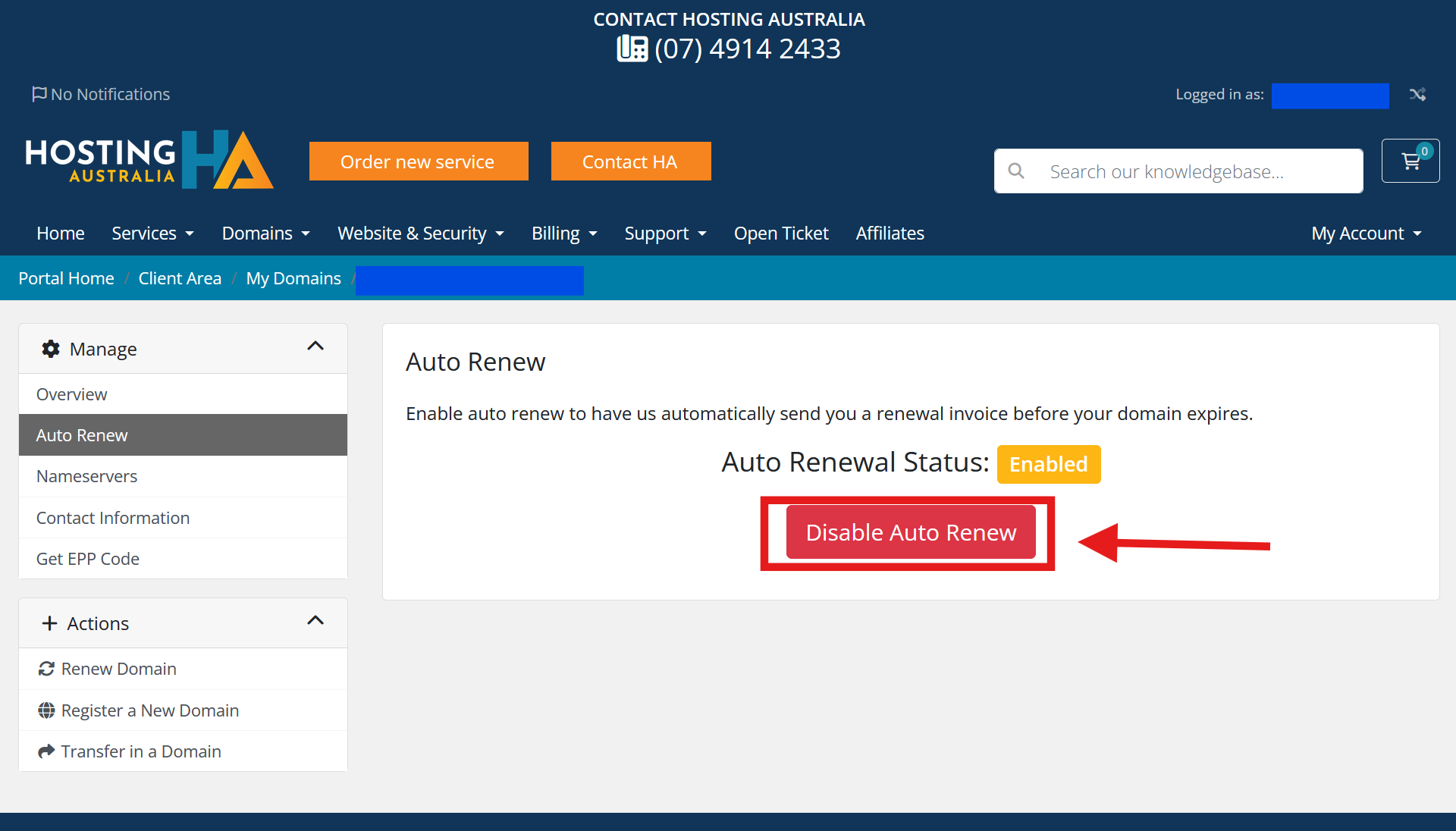Click the Auto Renewal Status label
The height and width of the screenshot is (831, 1456).
tap(855, 462)
